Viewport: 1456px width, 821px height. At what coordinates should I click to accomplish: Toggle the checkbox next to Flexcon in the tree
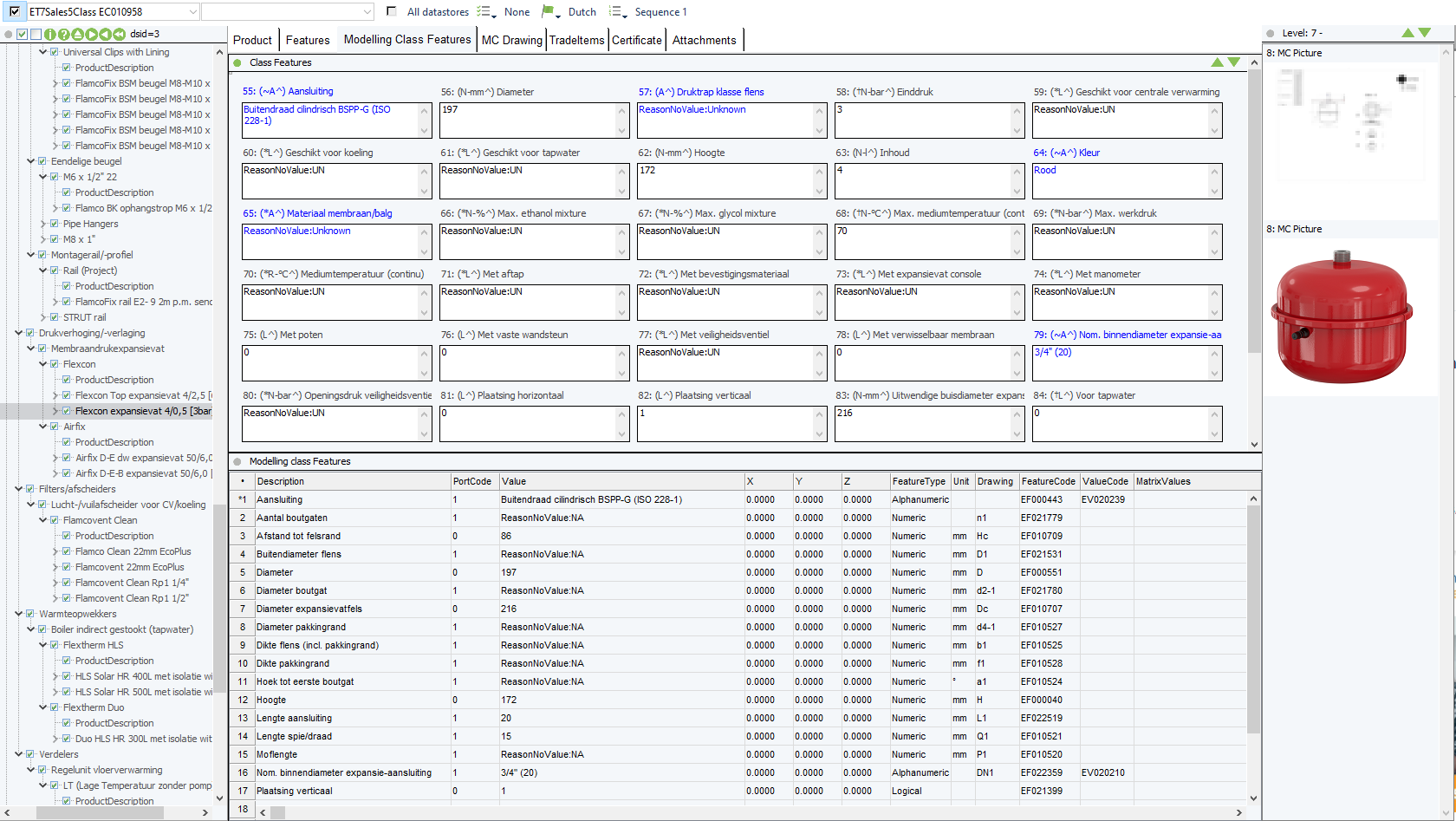click(55, 364)
